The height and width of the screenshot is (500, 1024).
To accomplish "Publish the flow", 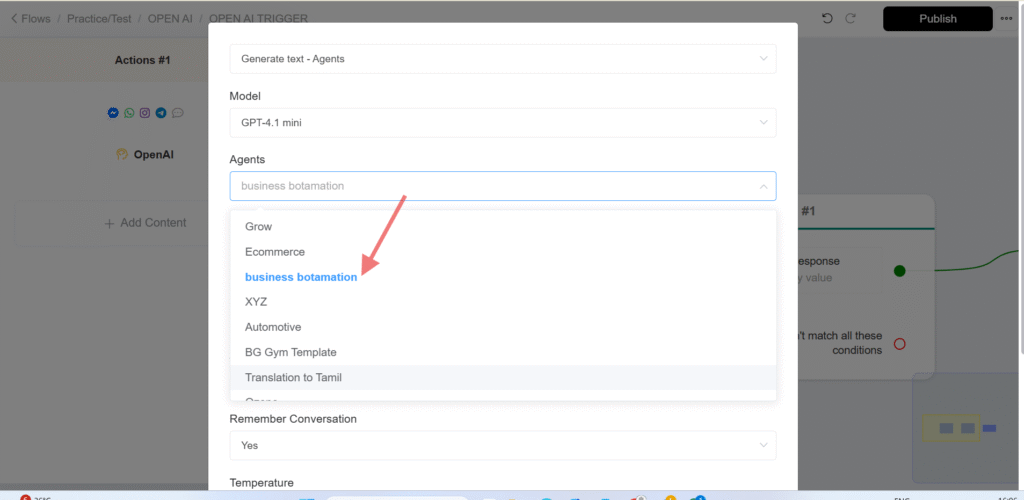I will pos(938,19).
